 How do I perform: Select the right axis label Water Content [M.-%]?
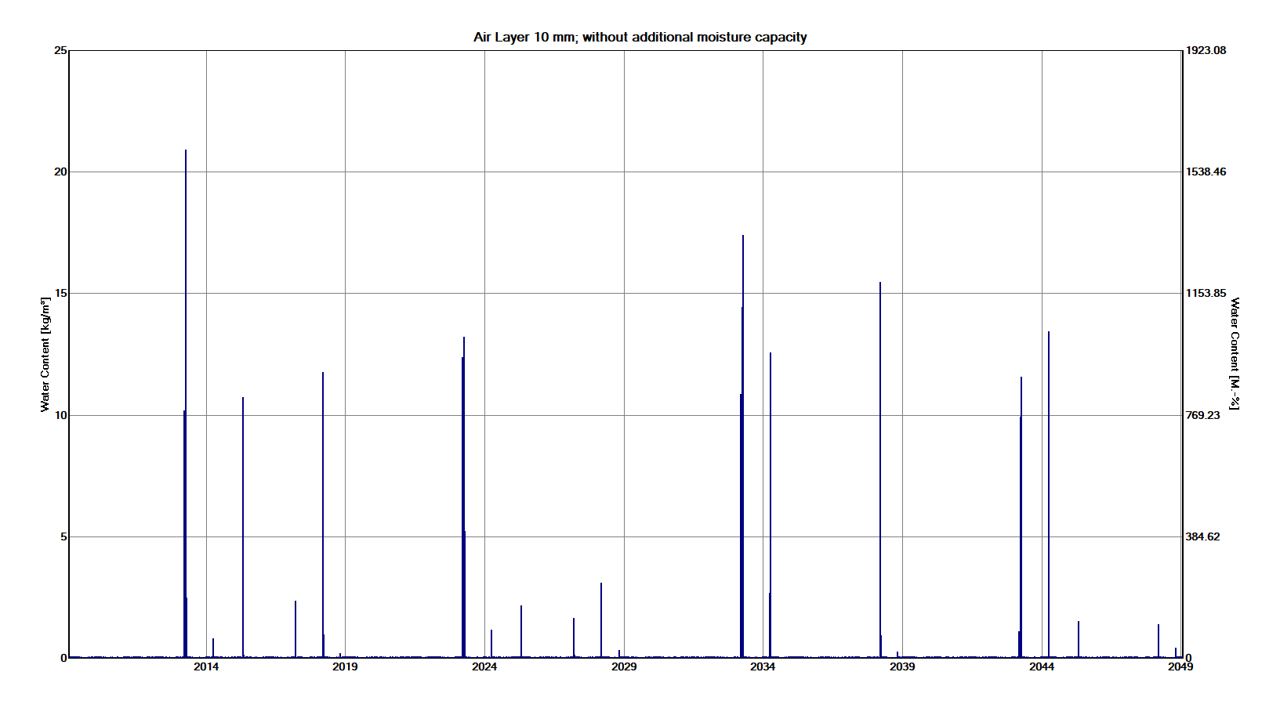pos(1235,354)
